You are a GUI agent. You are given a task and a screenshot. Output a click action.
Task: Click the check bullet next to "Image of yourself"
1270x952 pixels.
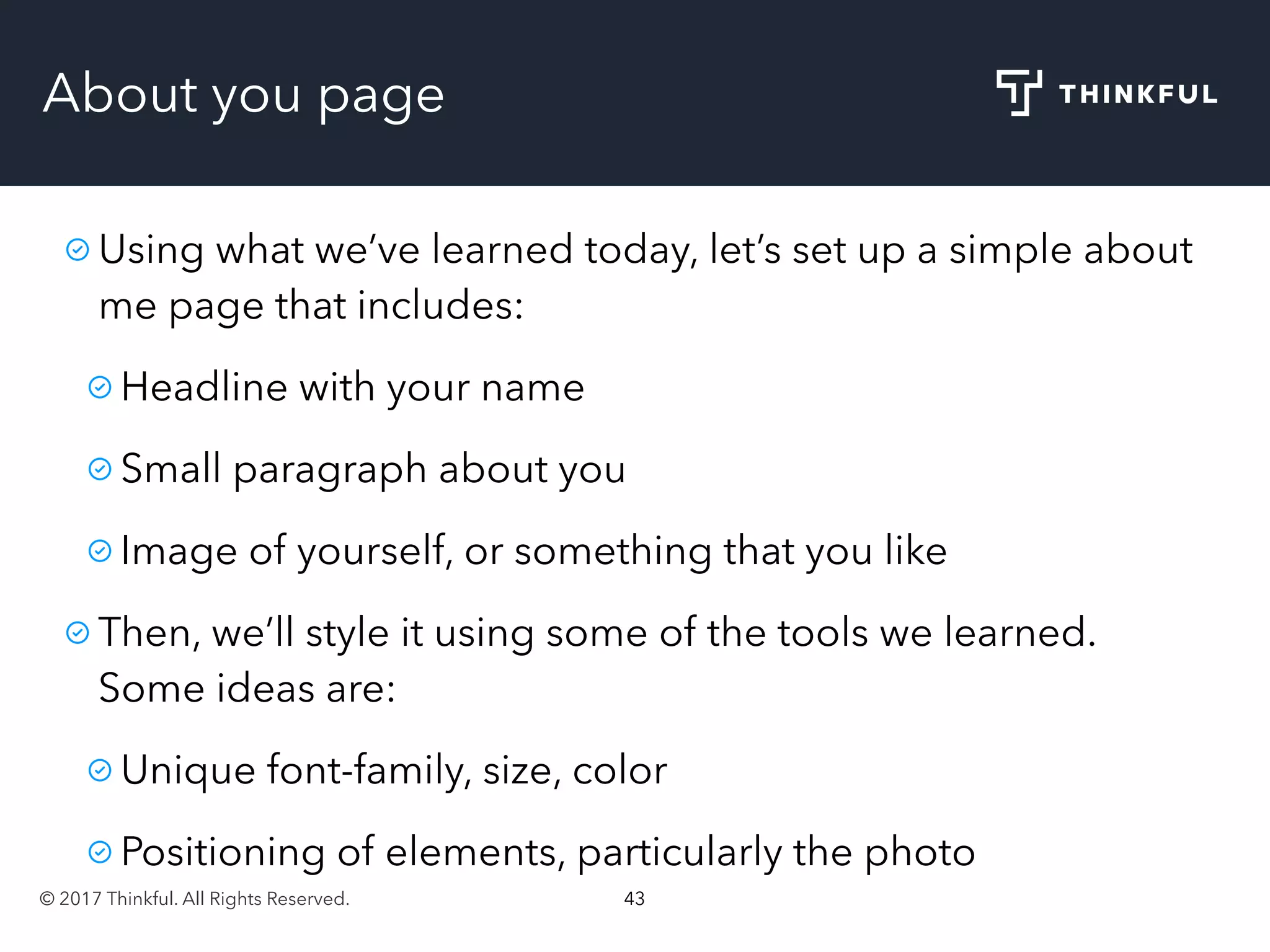click(100, 550)
